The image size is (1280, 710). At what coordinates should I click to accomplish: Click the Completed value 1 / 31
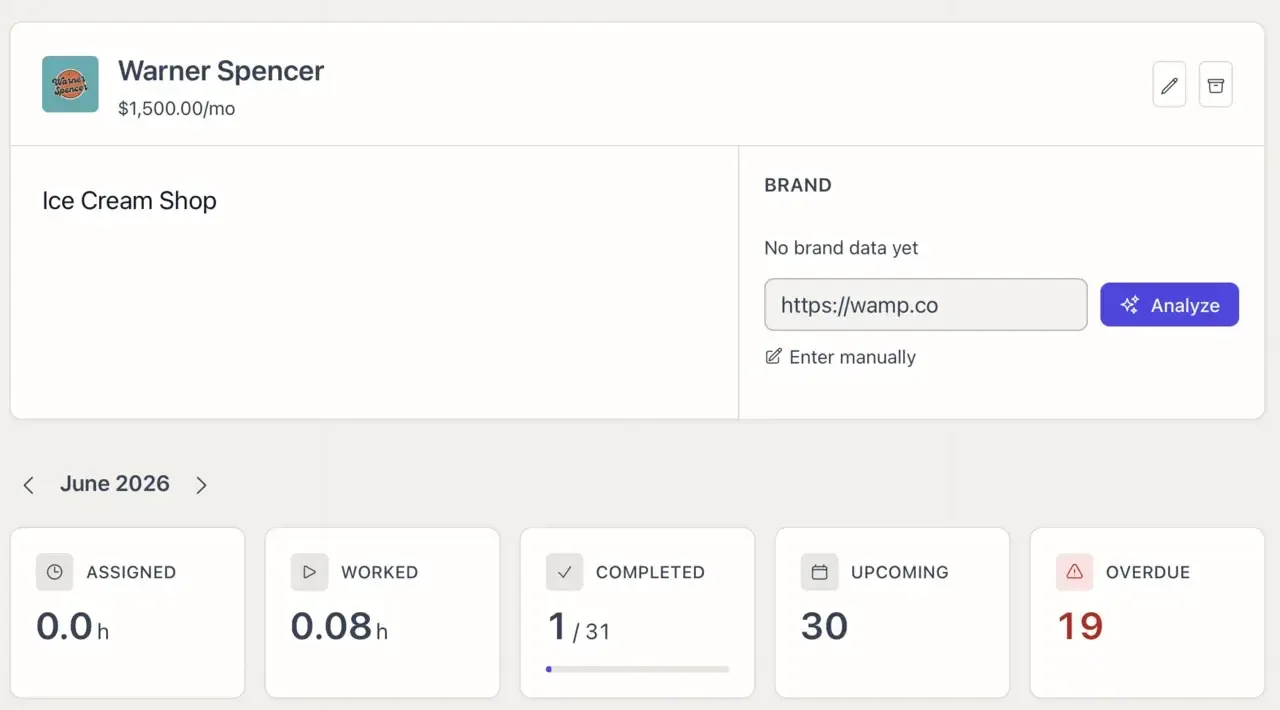(578, 627)
